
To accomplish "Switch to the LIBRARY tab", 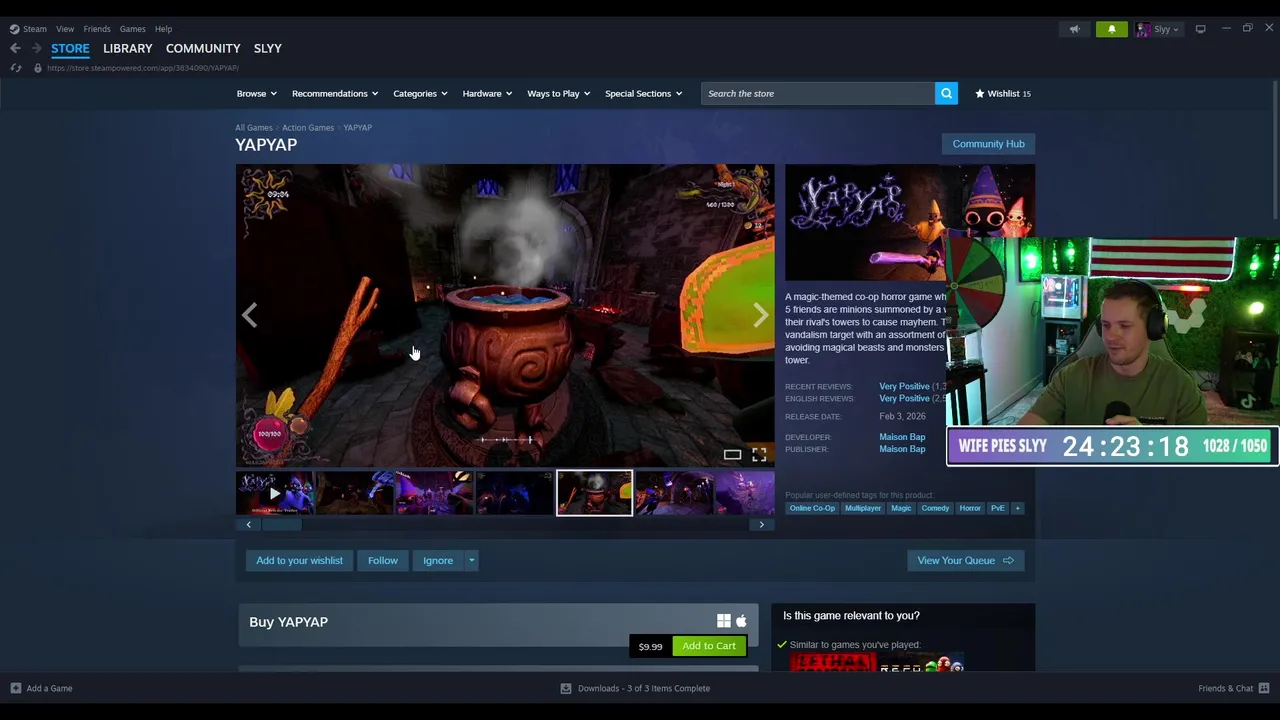I will coord(128,48).
